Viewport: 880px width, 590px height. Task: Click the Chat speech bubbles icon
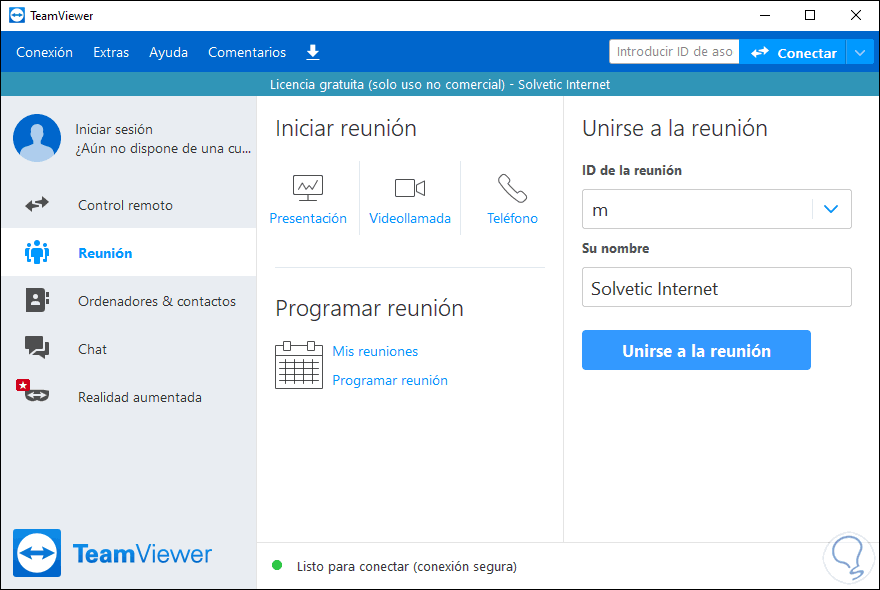tap(37, 347)
